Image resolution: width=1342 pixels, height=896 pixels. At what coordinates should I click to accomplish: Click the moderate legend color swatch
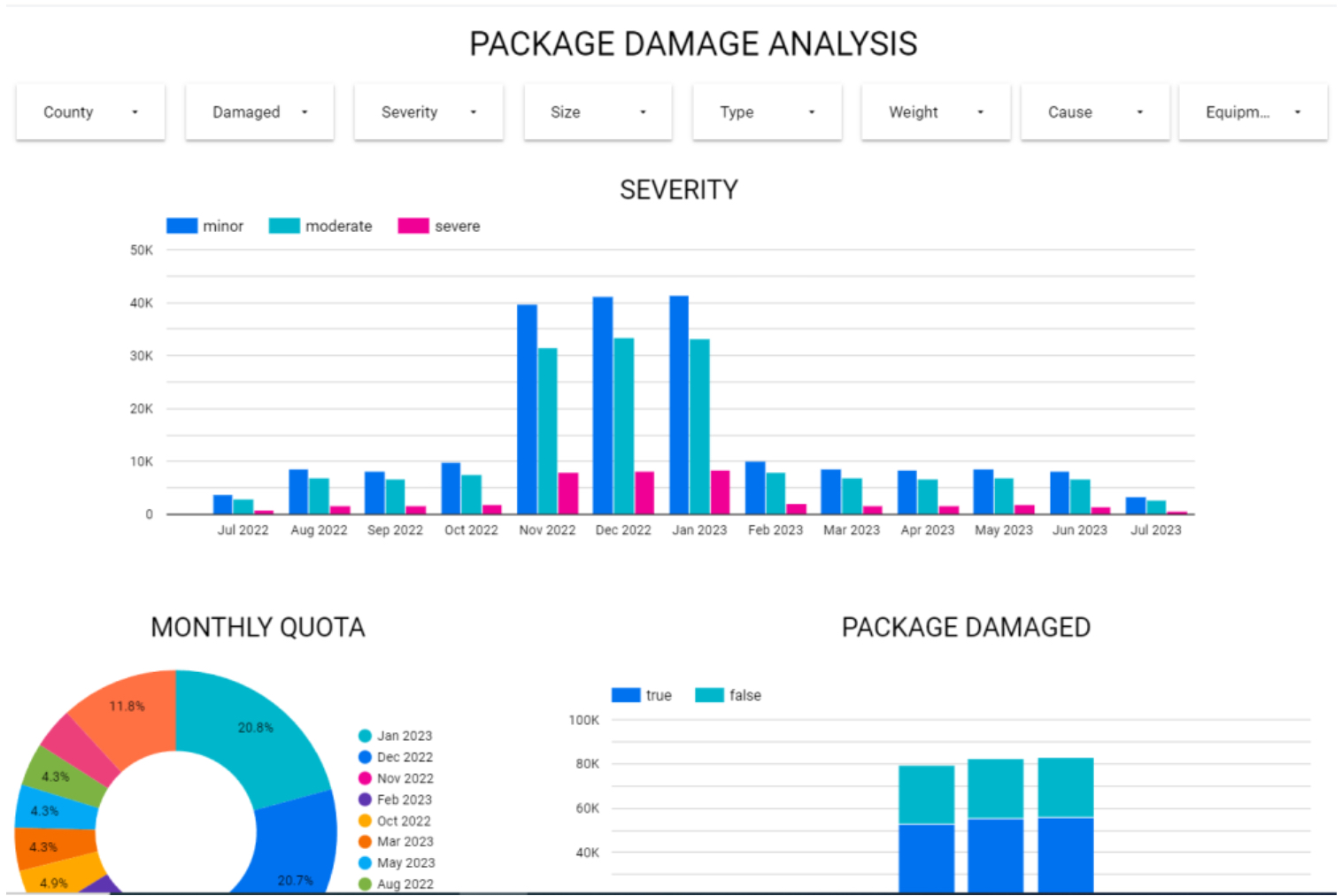tap(284, 226)
